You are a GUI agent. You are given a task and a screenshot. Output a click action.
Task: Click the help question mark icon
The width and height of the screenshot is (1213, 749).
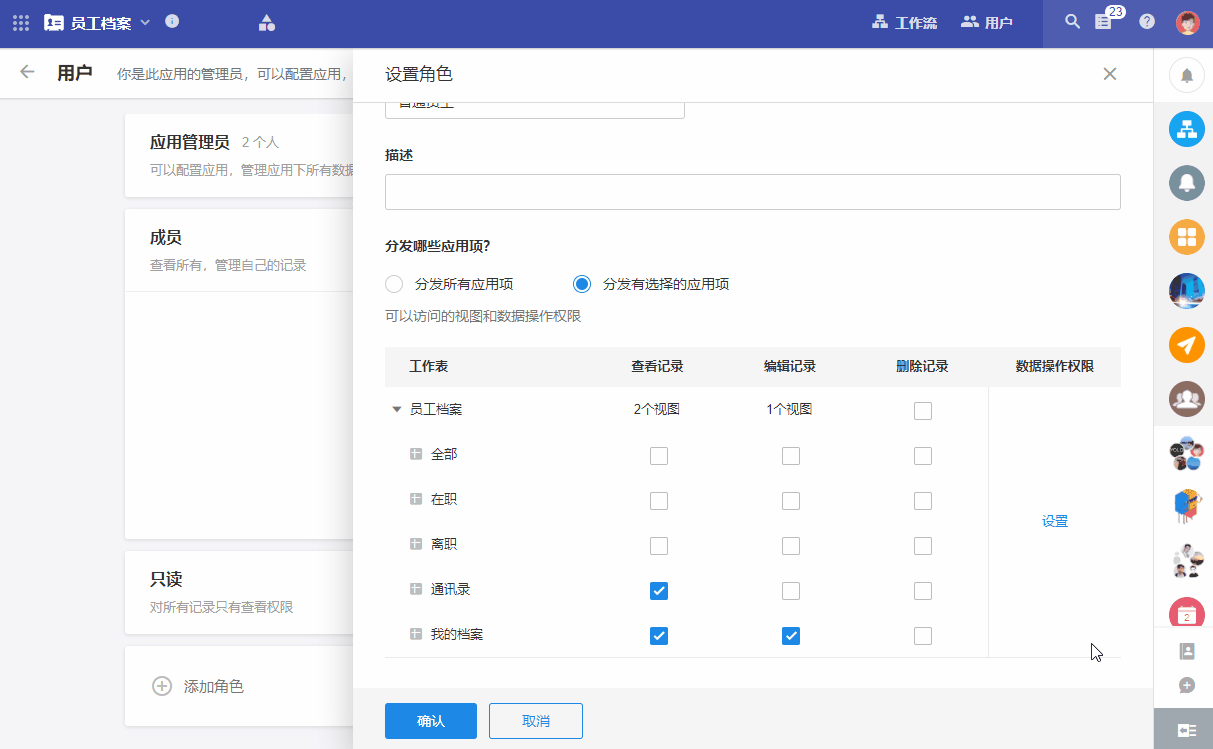(1147, 22)
